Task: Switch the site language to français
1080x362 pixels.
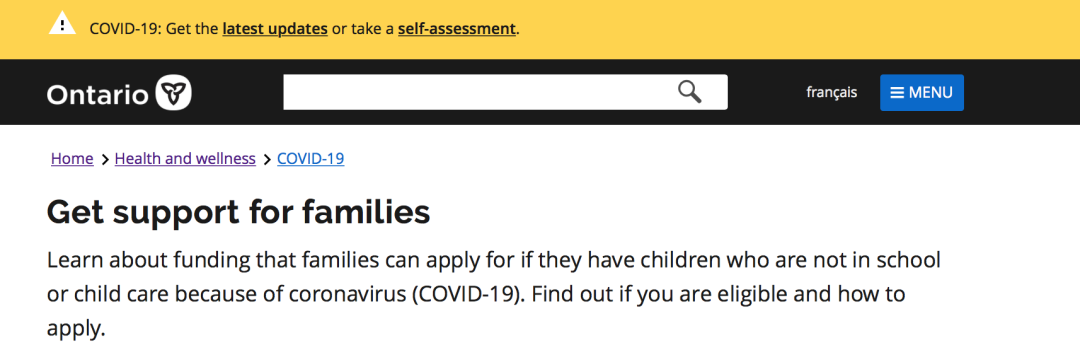Action: (832, 92)
